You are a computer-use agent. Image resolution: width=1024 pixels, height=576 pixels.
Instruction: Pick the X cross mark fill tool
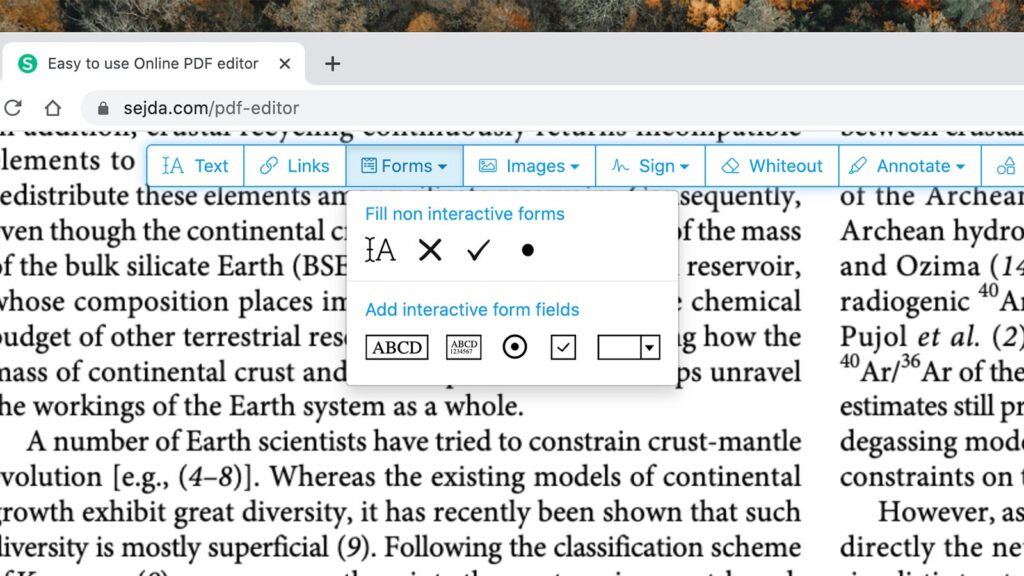pyautogui.click(x=430, y=250)
